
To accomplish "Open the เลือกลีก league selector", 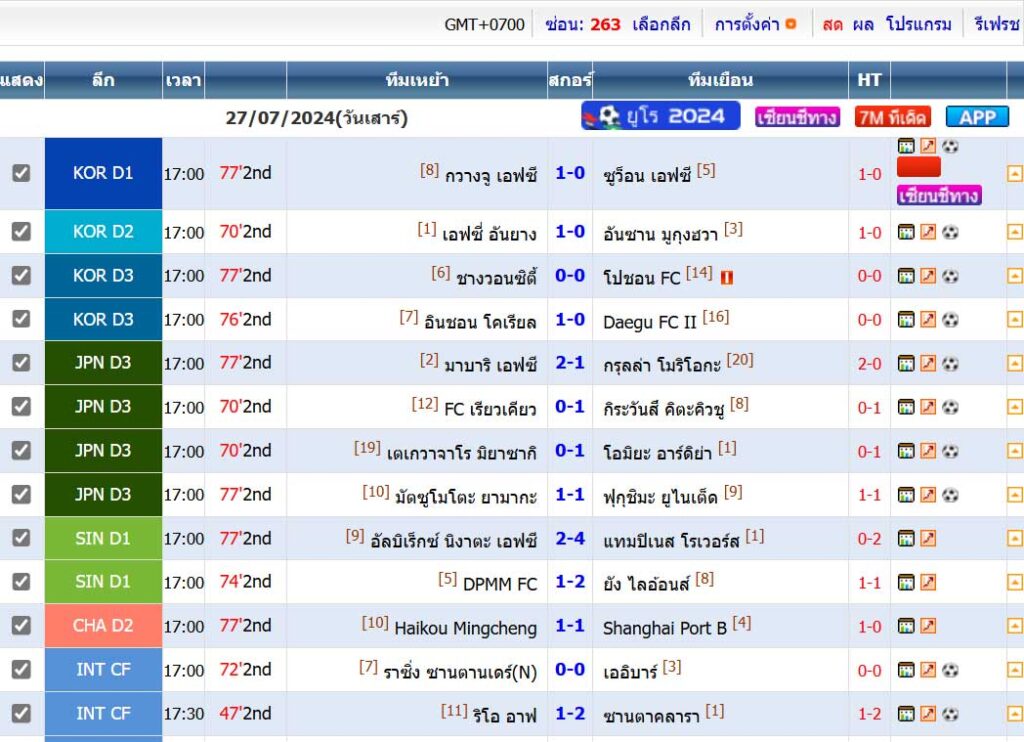I will tap(661, 24).
